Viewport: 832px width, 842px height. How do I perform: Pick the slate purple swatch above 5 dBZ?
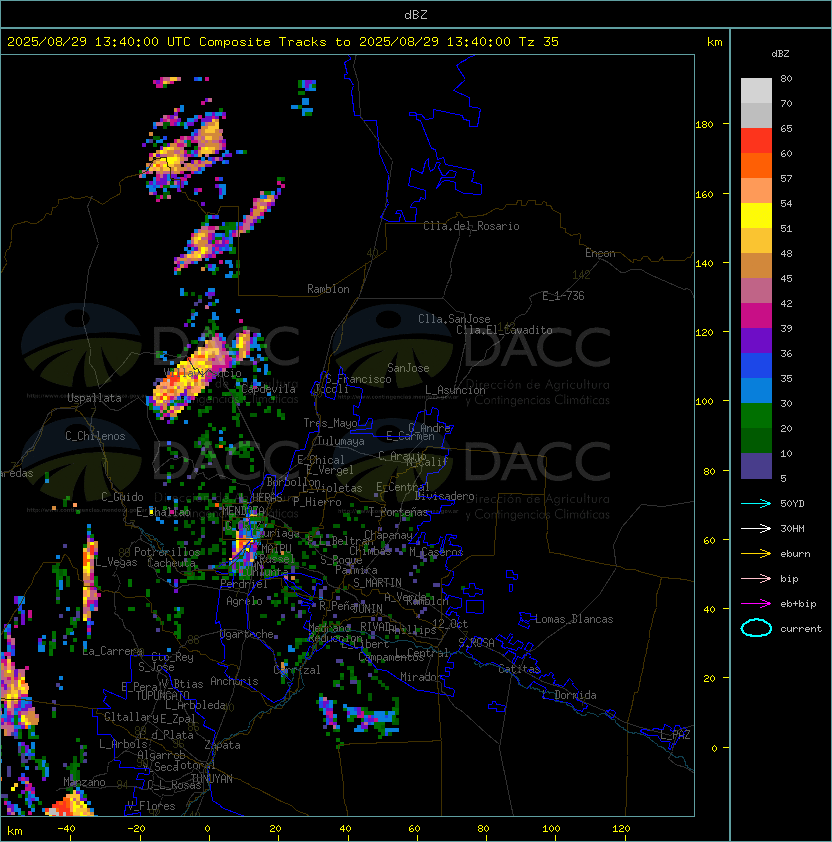756,466
